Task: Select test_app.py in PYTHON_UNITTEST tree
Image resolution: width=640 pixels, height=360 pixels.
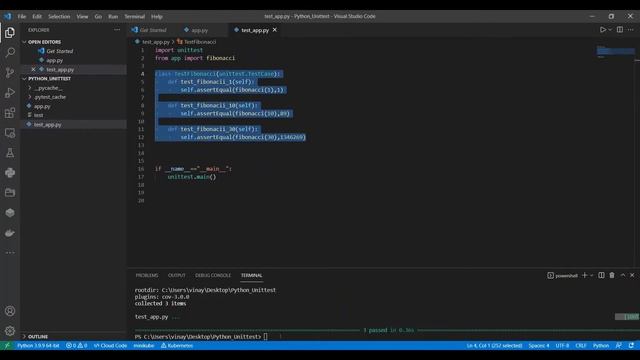Action: point(48,124)
